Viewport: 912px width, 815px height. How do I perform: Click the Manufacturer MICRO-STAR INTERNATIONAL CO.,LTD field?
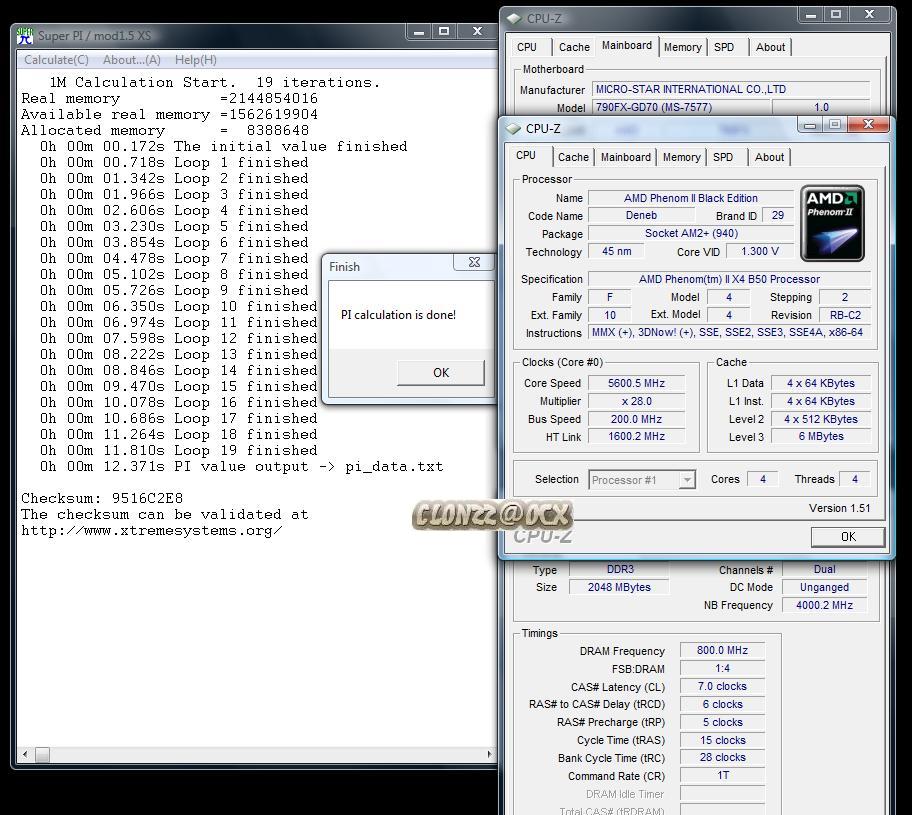731,89
